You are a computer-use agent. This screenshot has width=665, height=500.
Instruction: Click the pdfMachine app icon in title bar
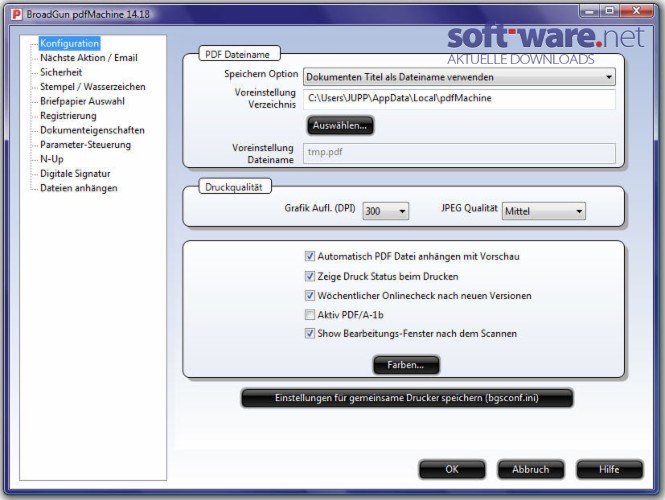point(16,14)
